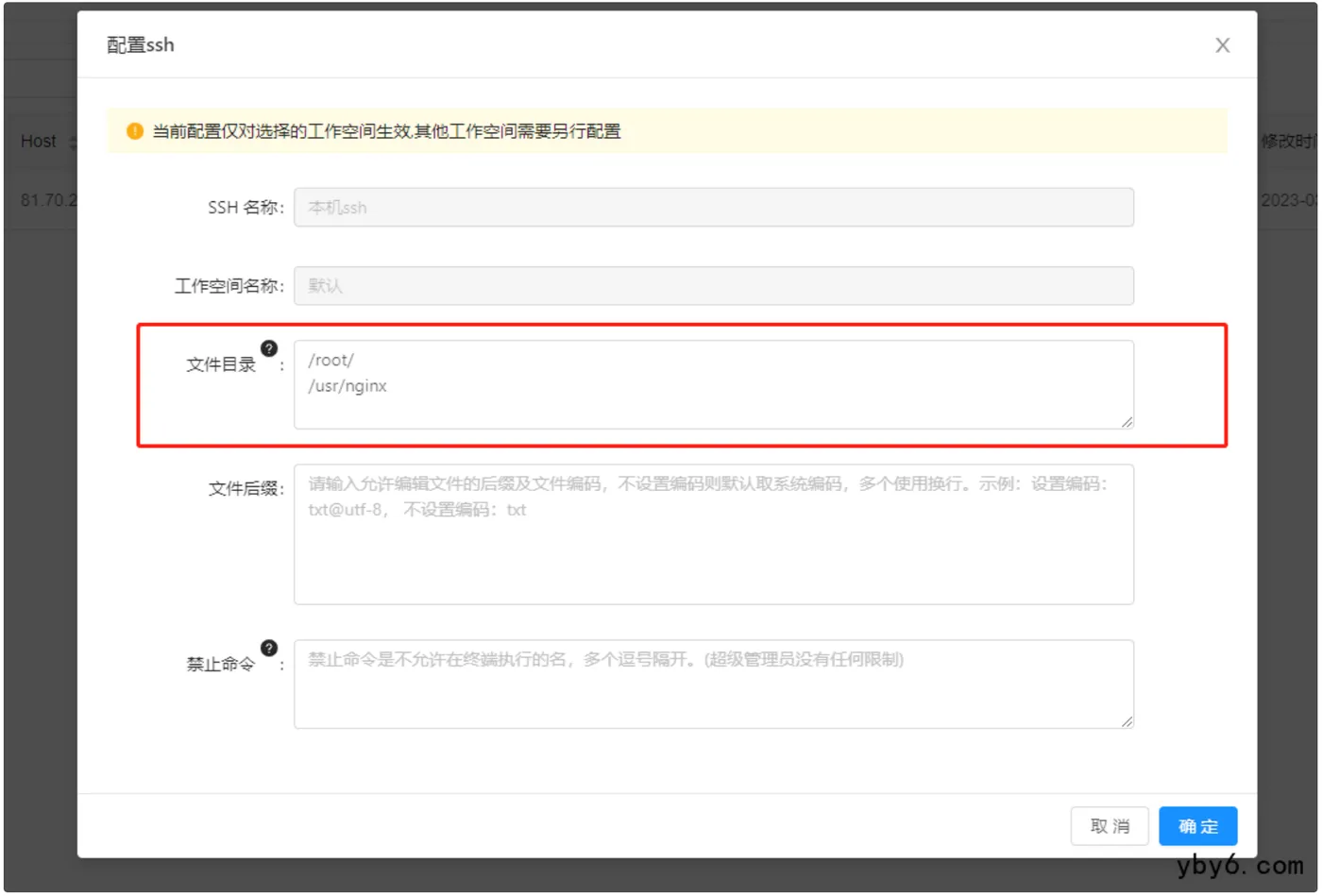Click the 修改时间 column header on the right
The image size is (1322, 896).
click(1288, 142)
